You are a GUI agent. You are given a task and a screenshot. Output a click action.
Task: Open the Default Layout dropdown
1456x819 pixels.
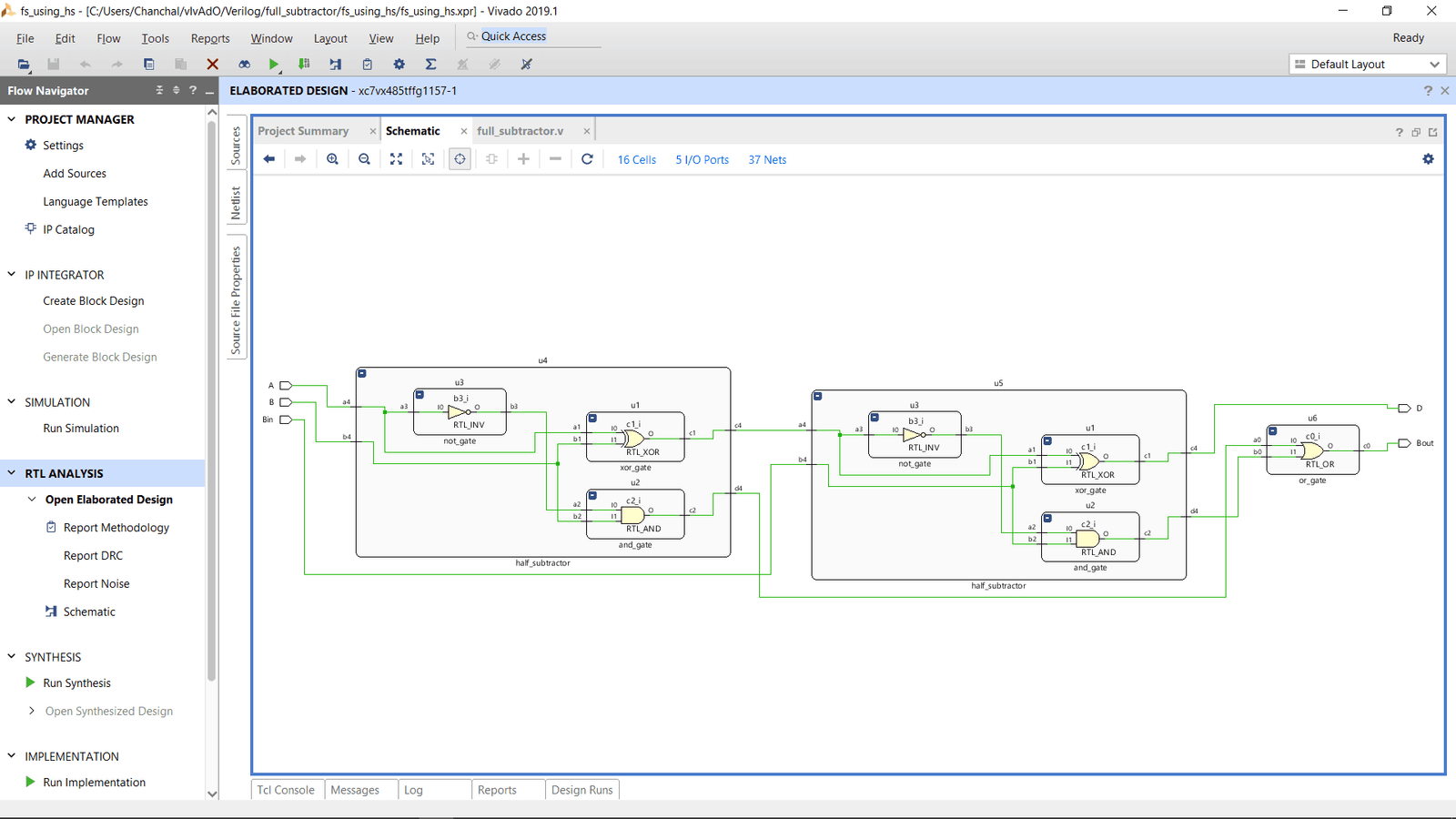pos(1367,64)
